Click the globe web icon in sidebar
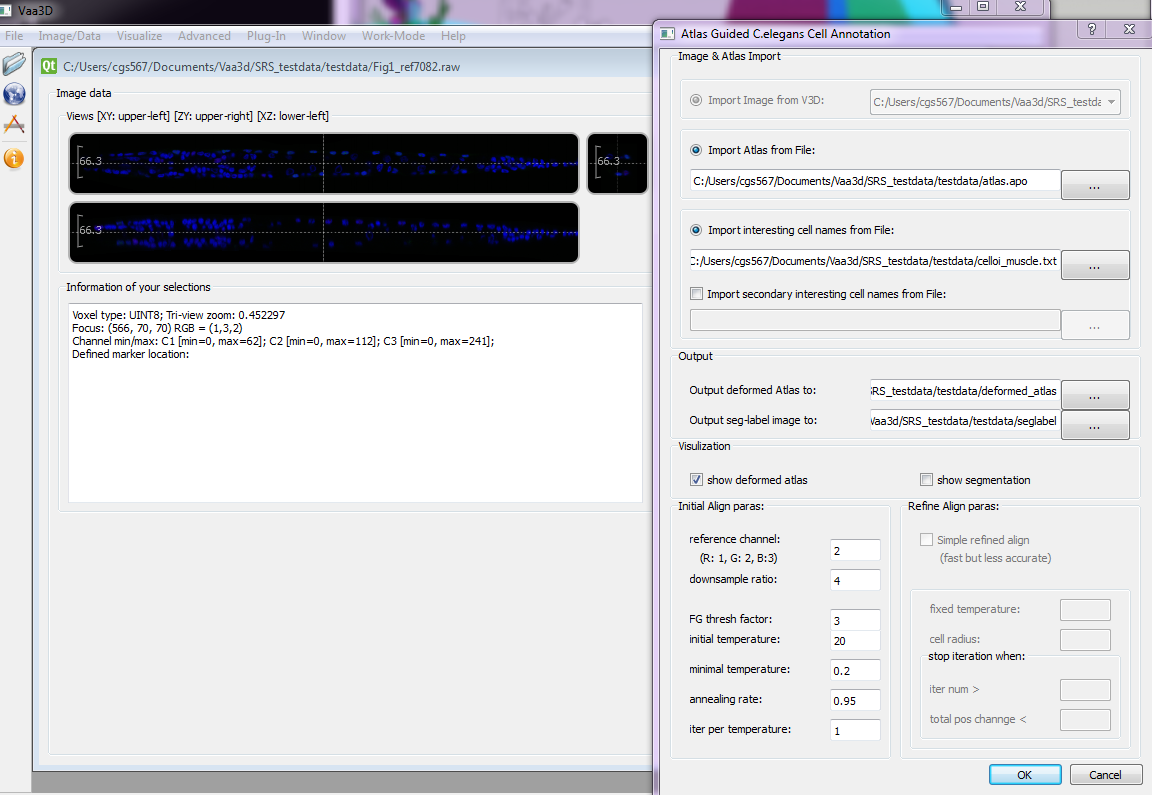The height and width of the screenshot is (795, 1152). coord(14,95)
